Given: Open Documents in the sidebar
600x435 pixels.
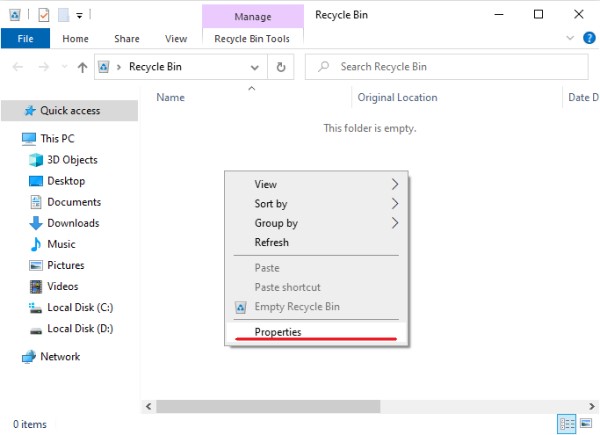Looking at the screenshot, I should 74,202.
